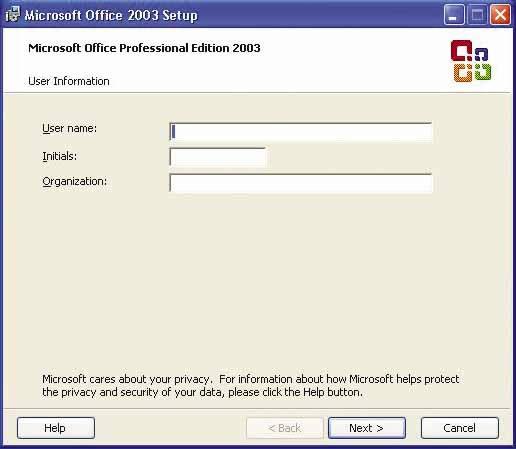
Task: Click the Microsoft privacy notice text
Action: 250,386
